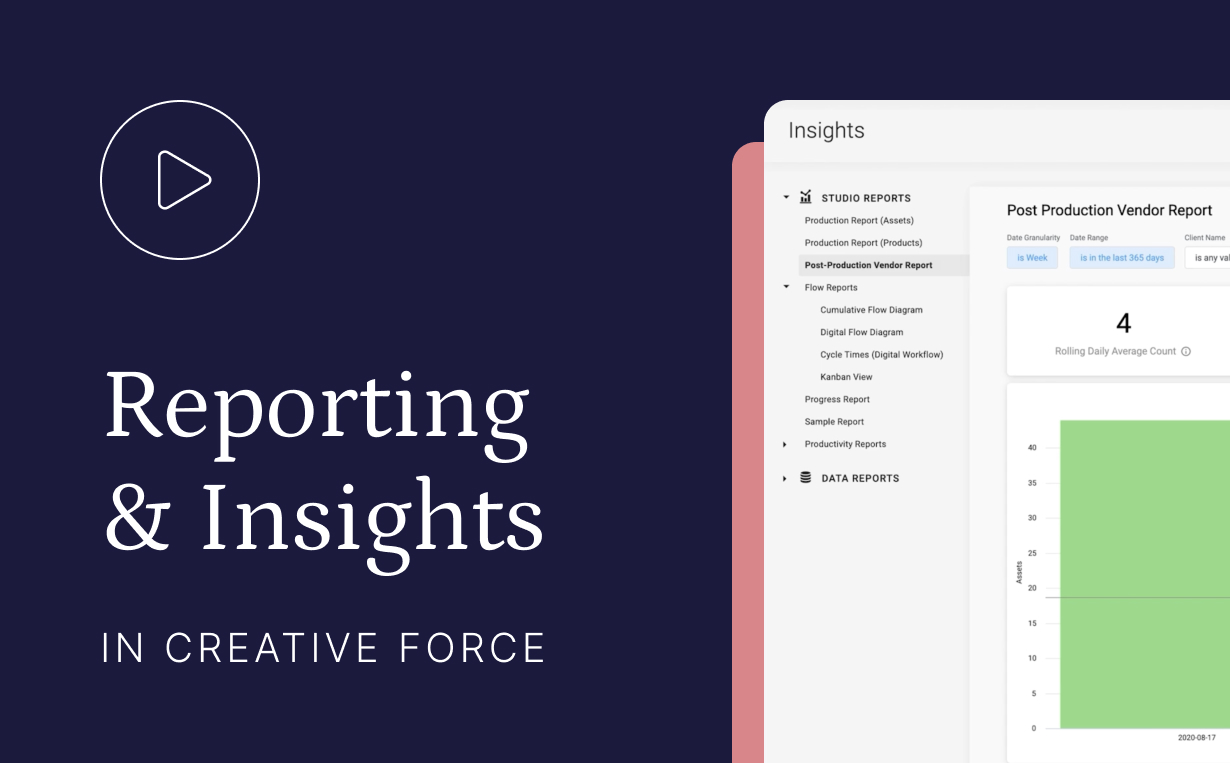
Task: Select Production Report (Assets)
Action: pyautogui.click(x=858, y=220)
